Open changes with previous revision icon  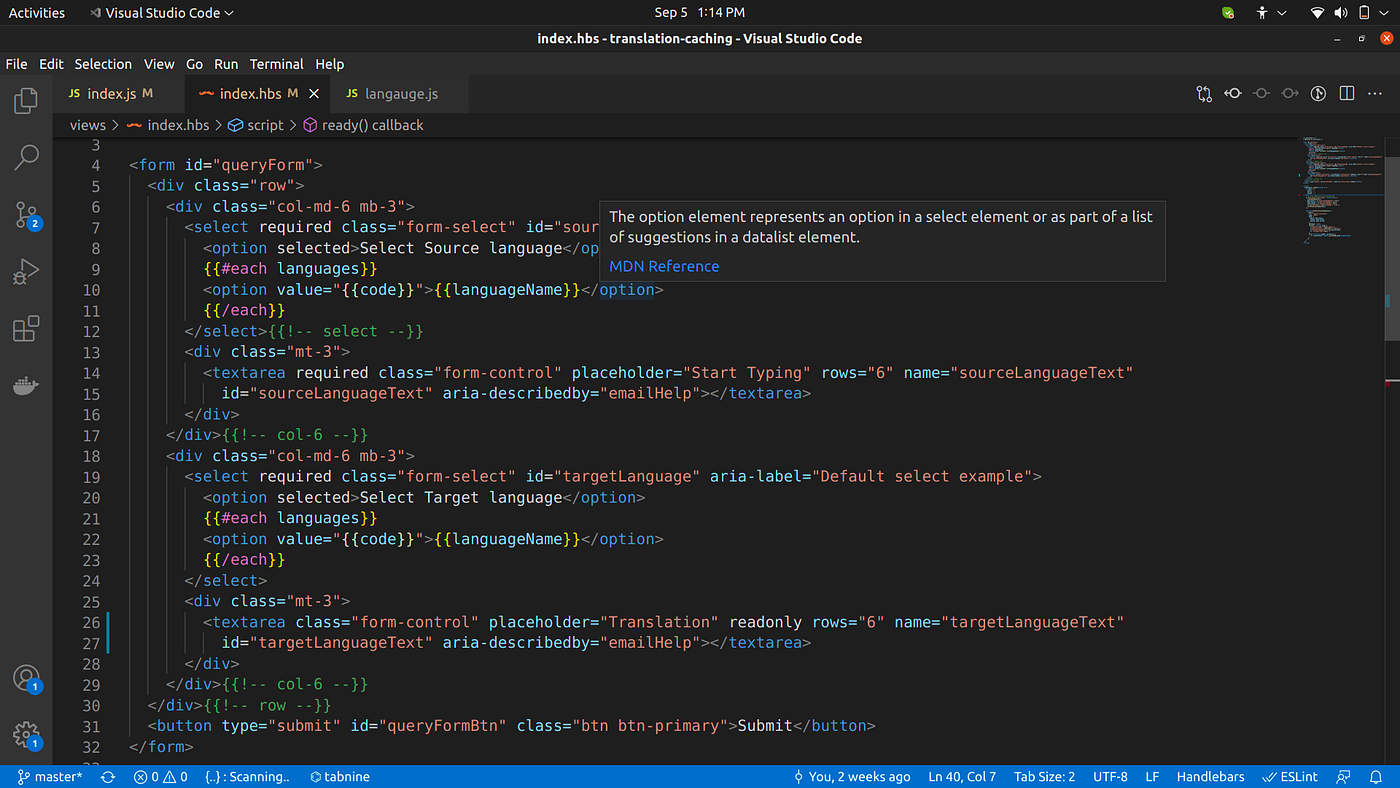click(1233, 93)
